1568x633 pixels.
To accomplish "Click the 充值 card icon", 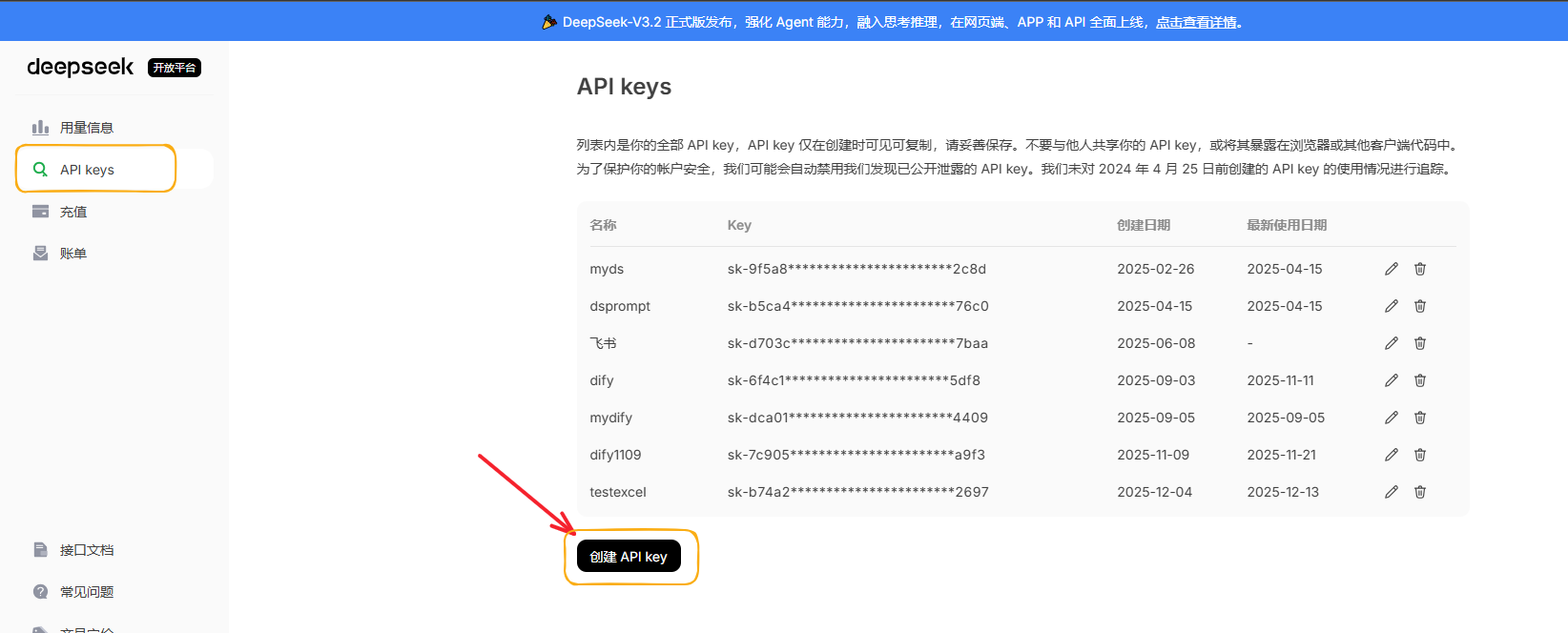I will click(x=40, y=212).
